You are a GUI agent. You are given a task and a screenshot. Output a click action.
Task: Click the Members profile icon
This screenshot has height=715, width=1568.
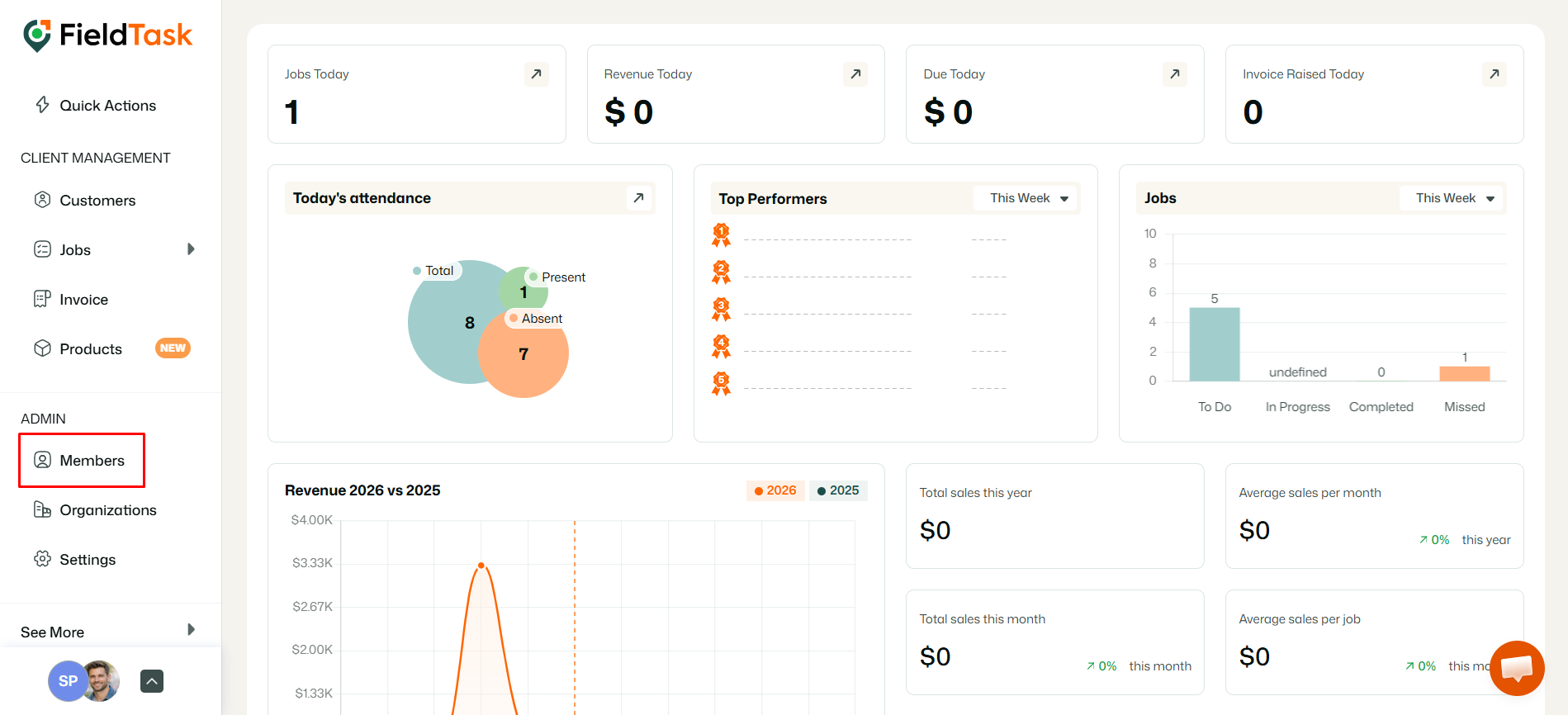(x=42, y=460)
